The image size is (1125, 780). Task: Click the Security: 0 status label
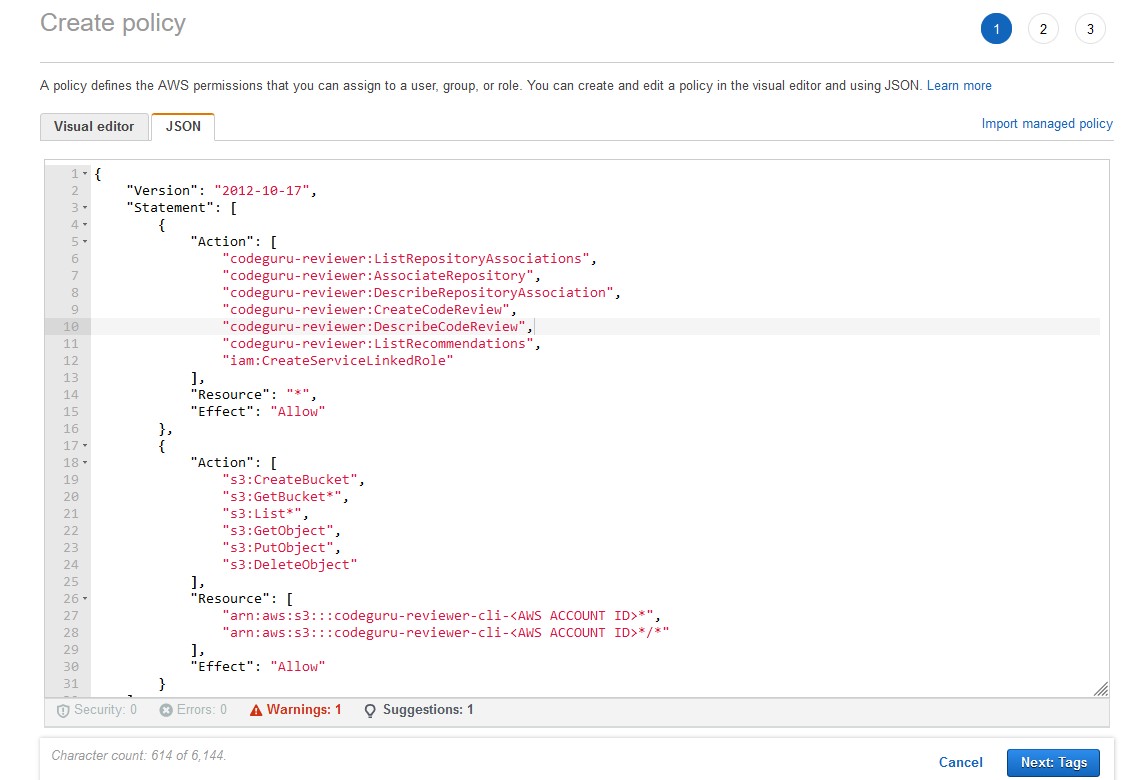coord(105,710)
